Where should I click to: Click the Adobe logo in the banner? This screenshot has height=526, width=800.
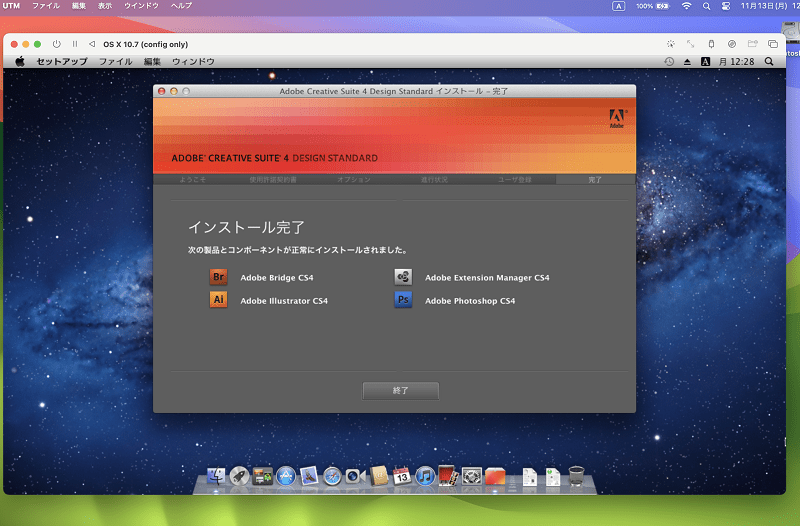pyautogui.click(x=617, y=118)
